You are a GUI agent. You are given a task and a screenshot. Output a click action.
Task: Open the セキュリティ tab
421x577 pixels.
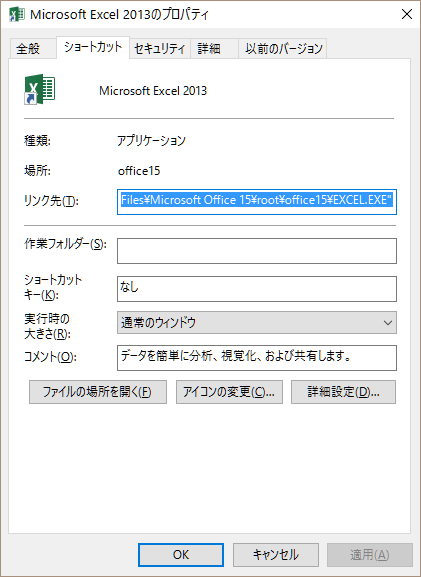[160, 48]
